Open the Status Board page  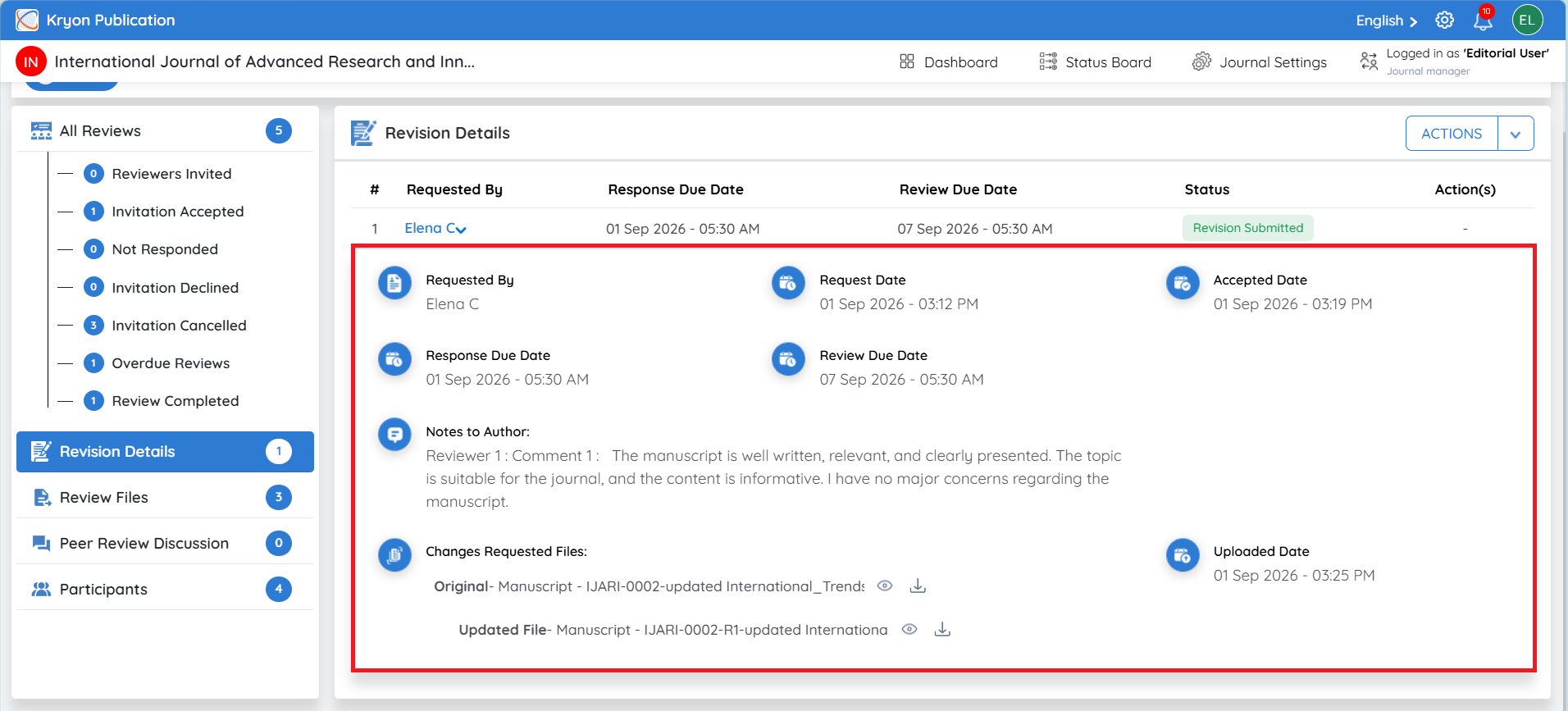pos(1096,62)
